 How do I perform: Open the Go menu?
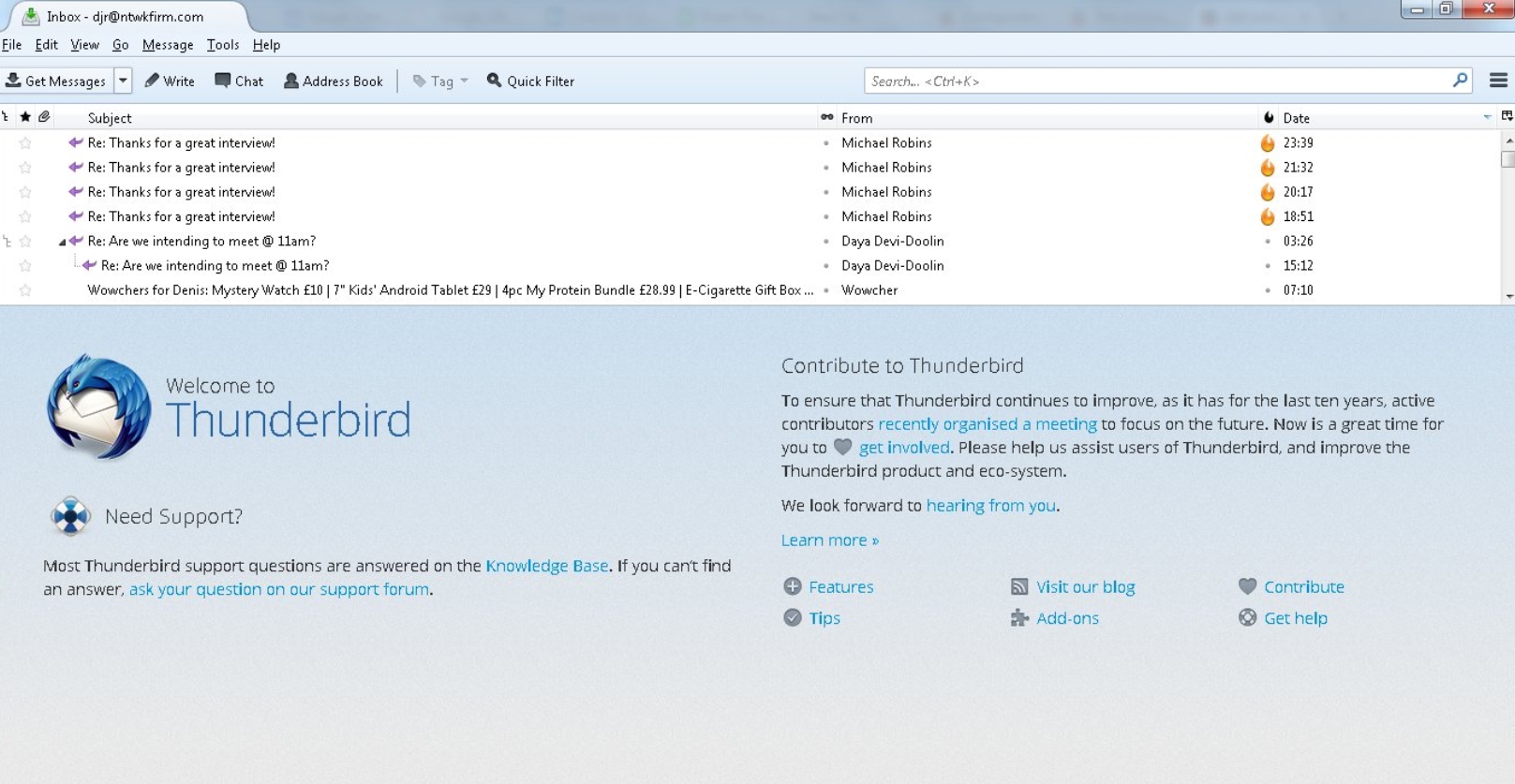(x=121, y=45)
